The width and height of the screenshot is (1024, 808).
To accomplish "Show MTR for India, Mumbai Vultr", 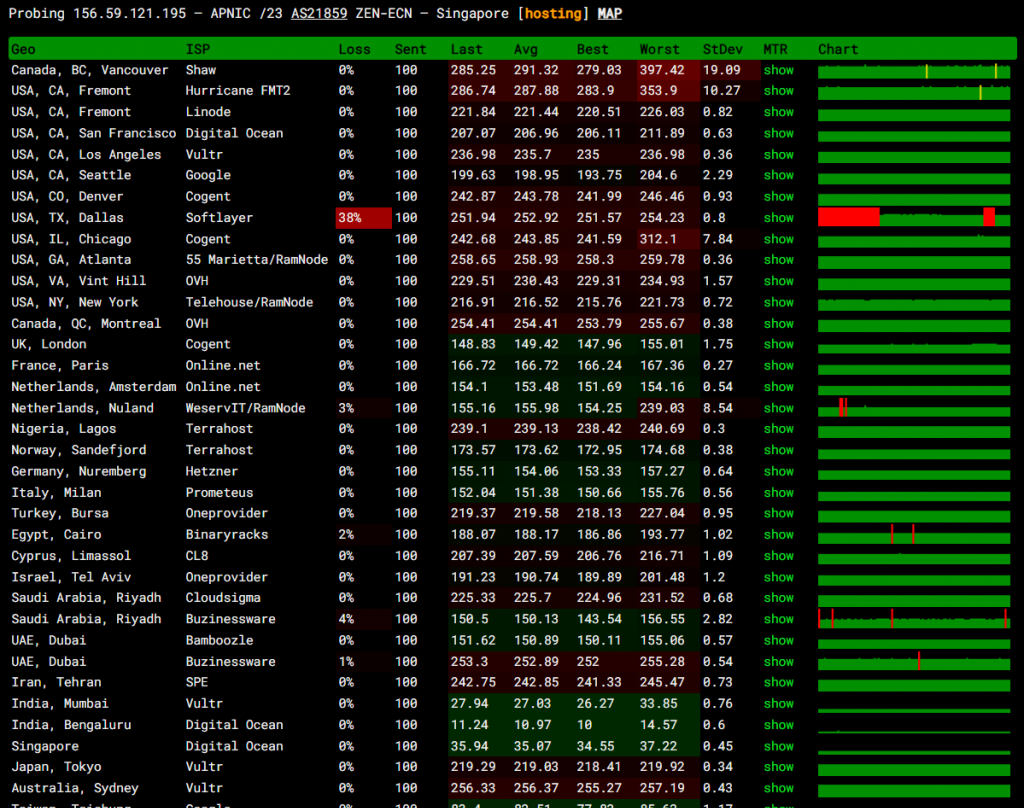I will (778, 704).
